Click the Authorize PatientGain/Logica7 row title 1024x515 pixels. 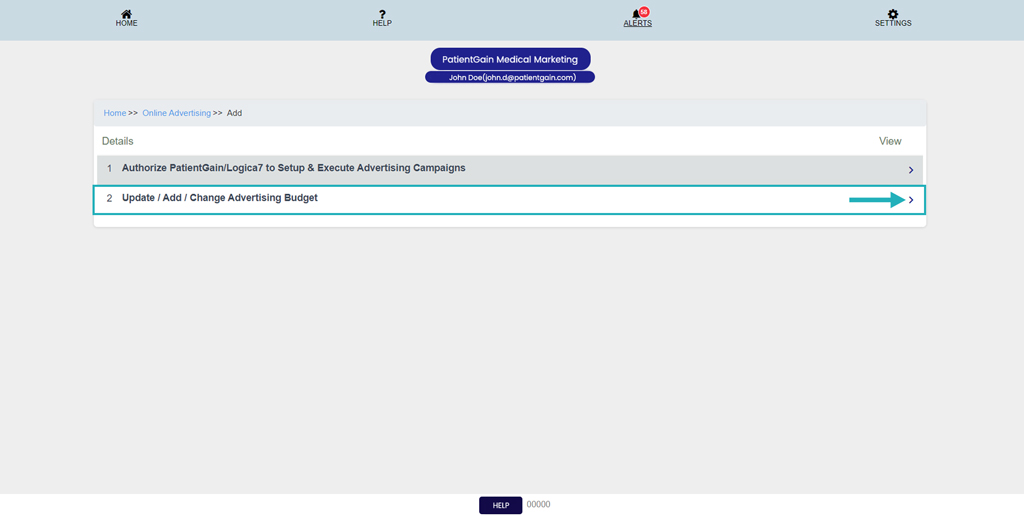[x=293, y=168]
